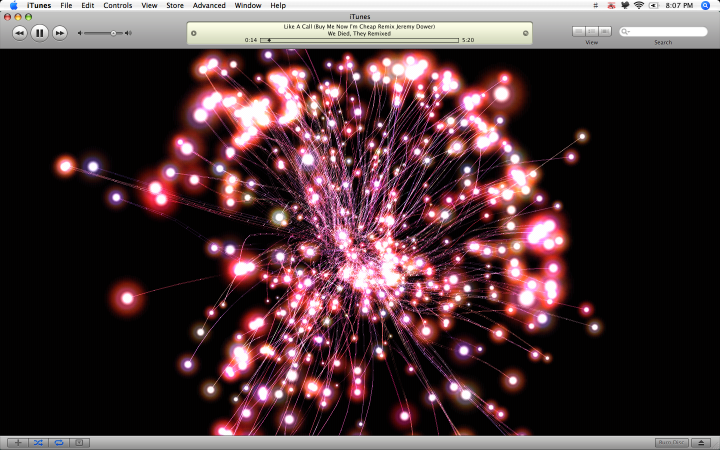720x450 pixels.
Task: Switch to grouped album view button
Action: 592,31
